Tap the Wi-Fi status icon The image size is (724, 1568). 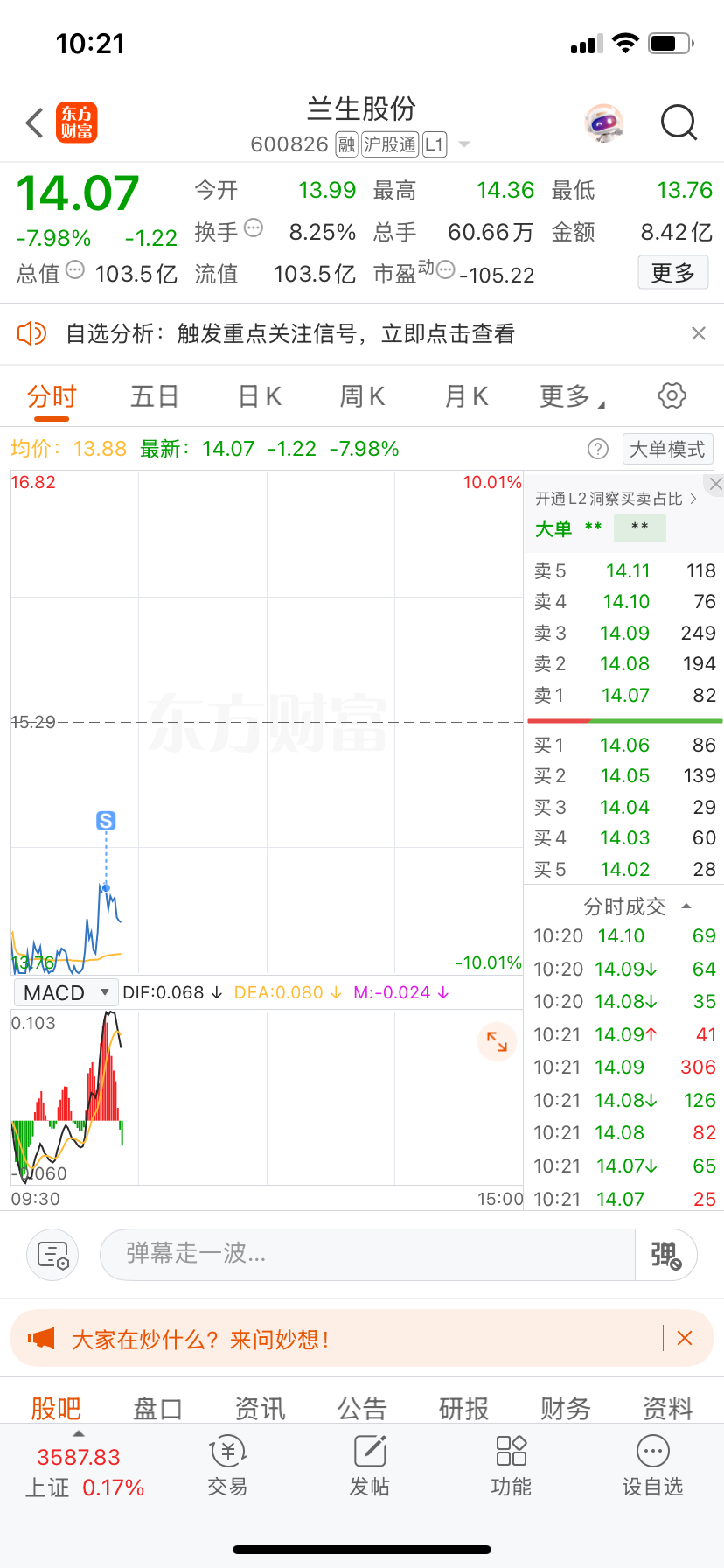point(625,43)
